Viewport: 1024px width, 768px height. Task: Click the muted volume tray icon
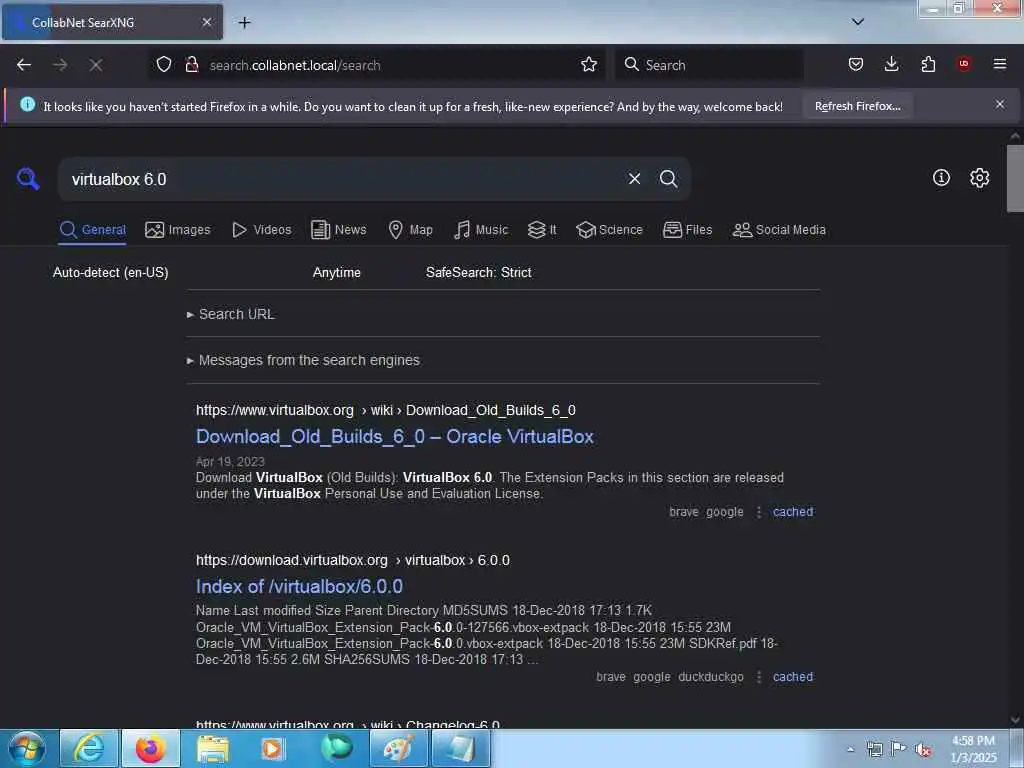point(923,750)
